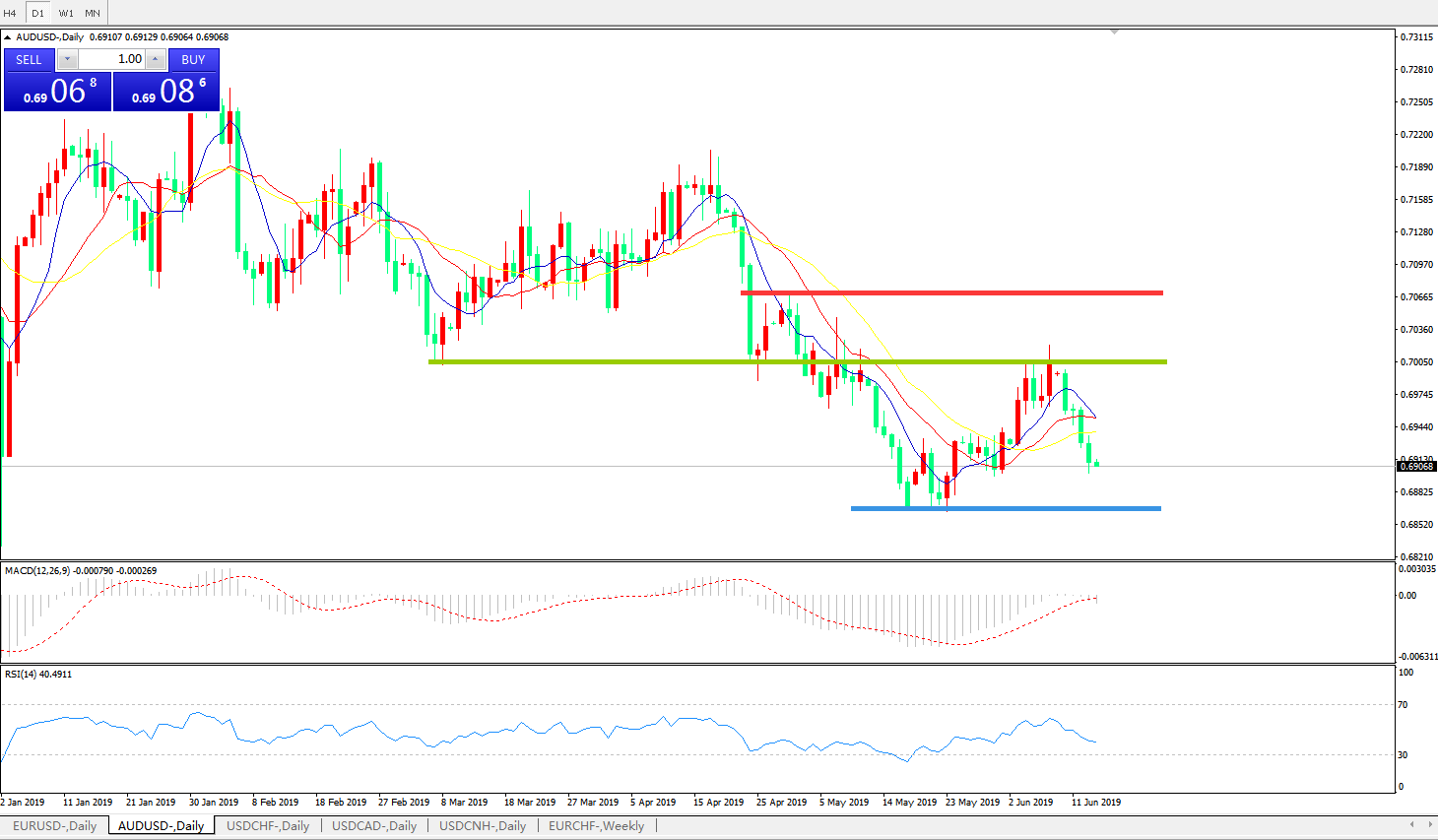The height and width of the screenshot is (840, 1438).
Task: Switch to EURCHF-,Weekly chart tab
Action: [596, 826]
